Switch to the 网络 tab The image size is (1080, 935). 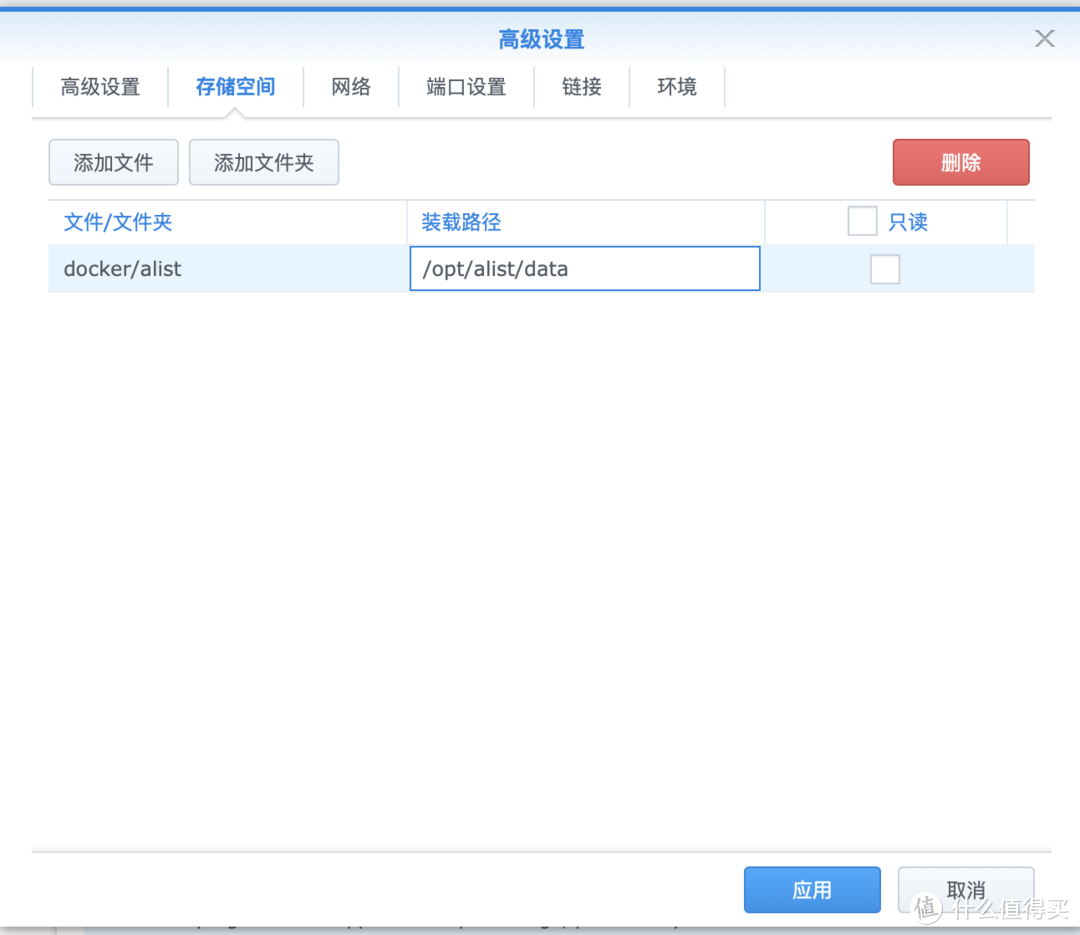[x=351, y=87]
